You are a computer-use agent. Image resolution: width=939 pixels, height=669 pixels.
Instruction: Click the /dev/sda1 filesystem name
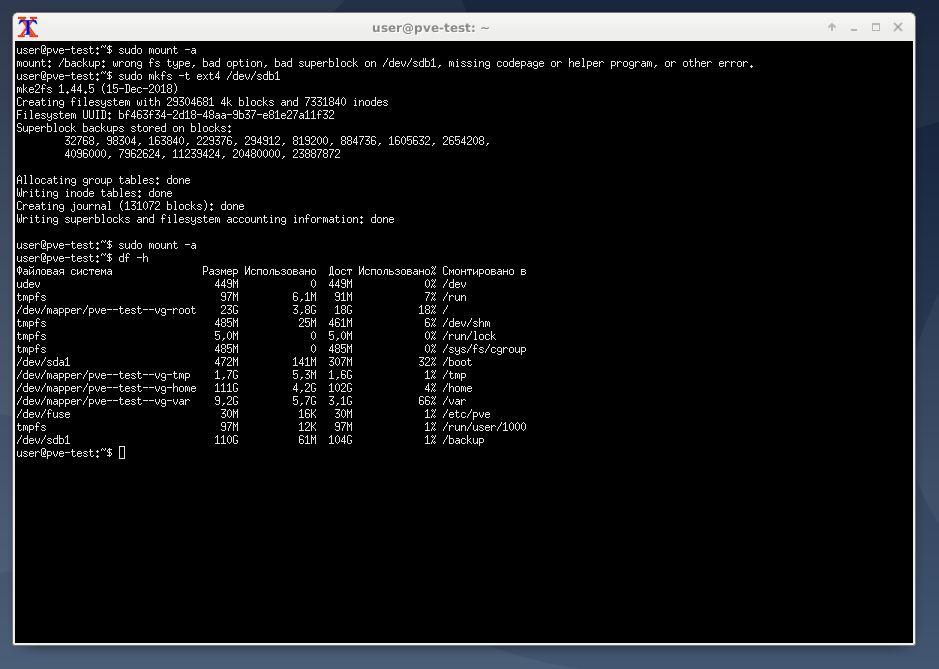[43, 362]
